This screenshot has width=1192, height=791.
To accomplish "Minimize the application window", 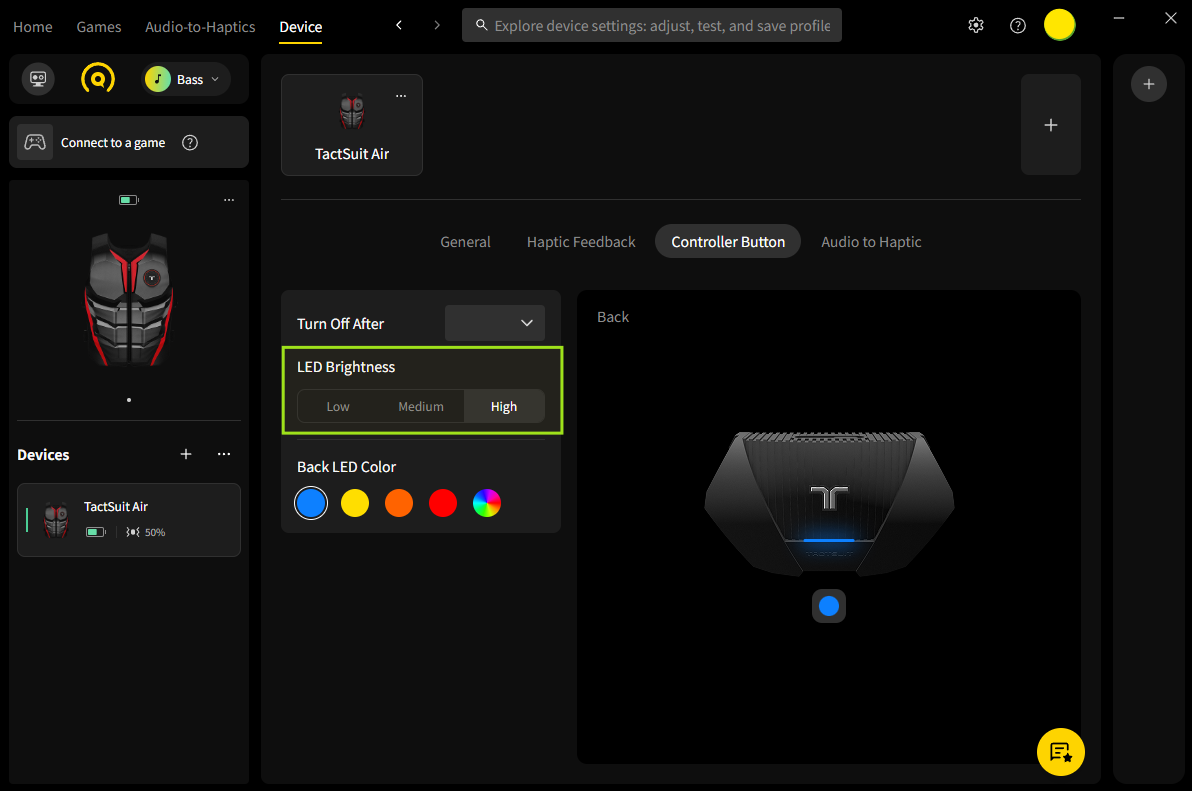I will point(1119,17).
